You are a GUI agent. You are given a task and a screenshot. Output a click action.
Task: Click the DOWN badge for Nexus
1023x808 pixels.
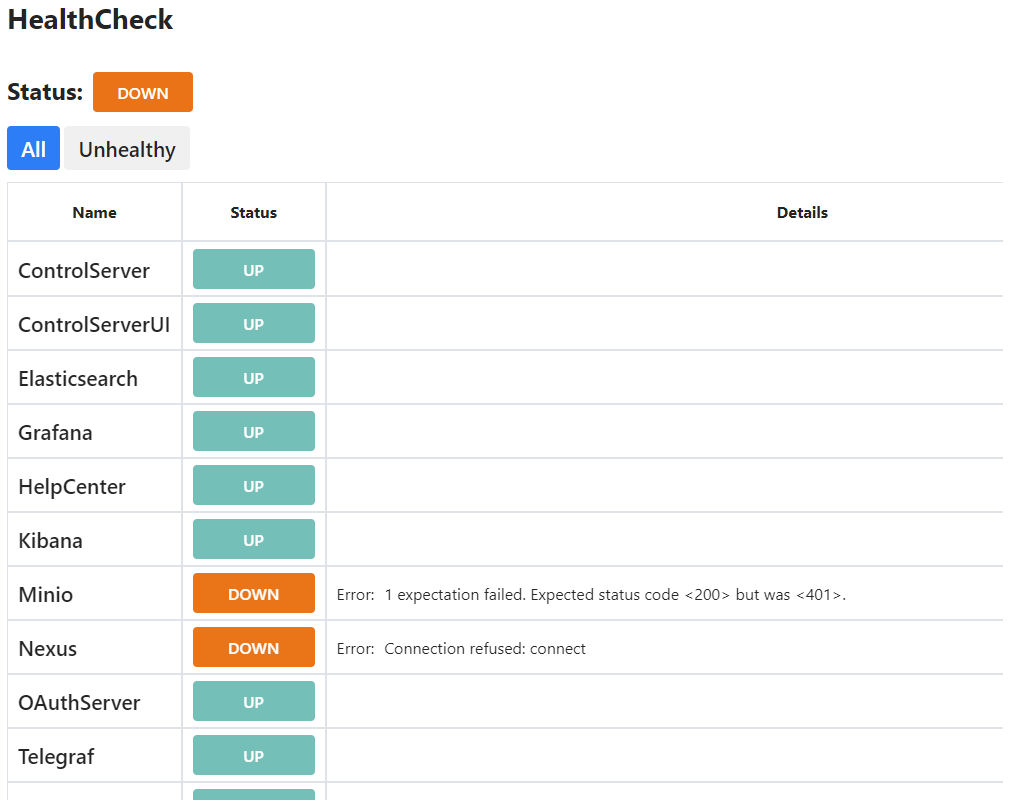pos(254,647)
